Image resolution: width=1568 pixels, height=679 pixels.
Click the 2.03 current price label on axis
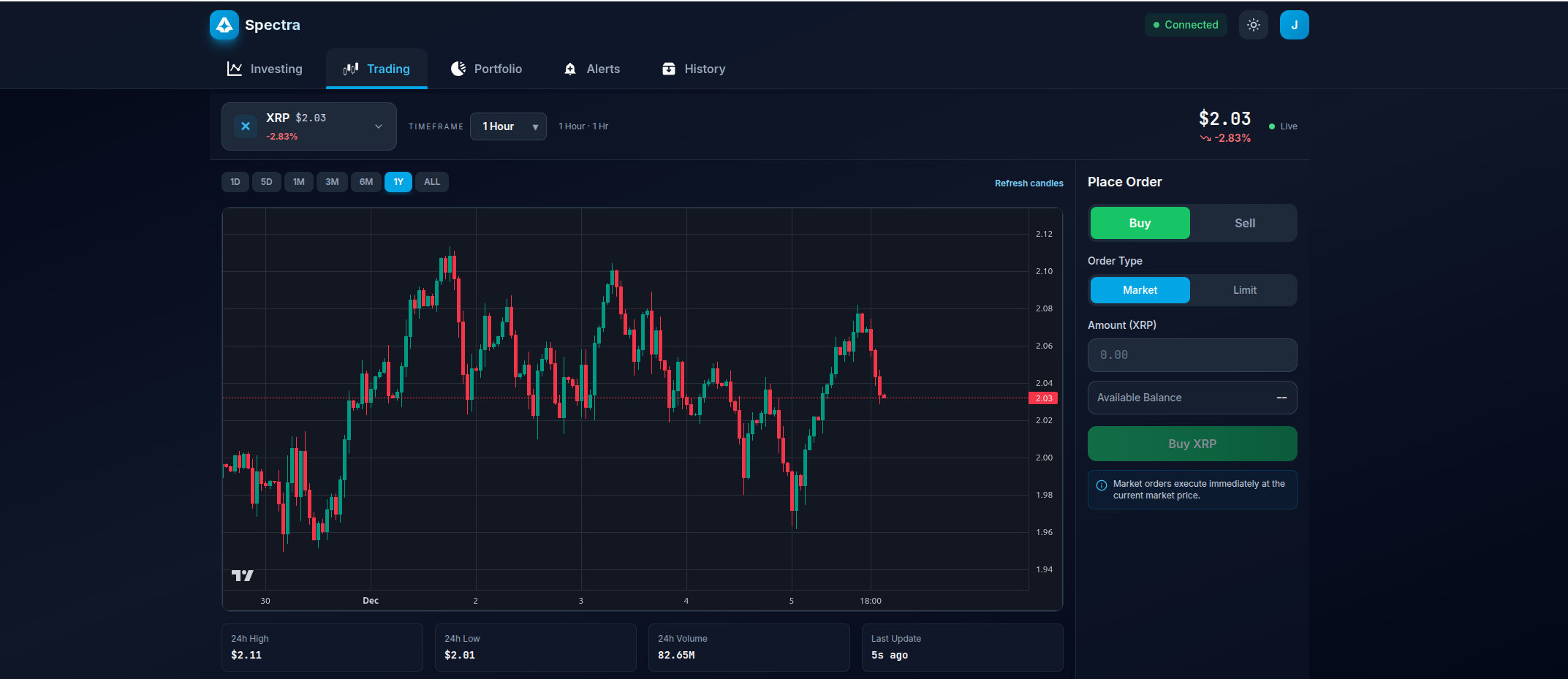(1044, 398)
